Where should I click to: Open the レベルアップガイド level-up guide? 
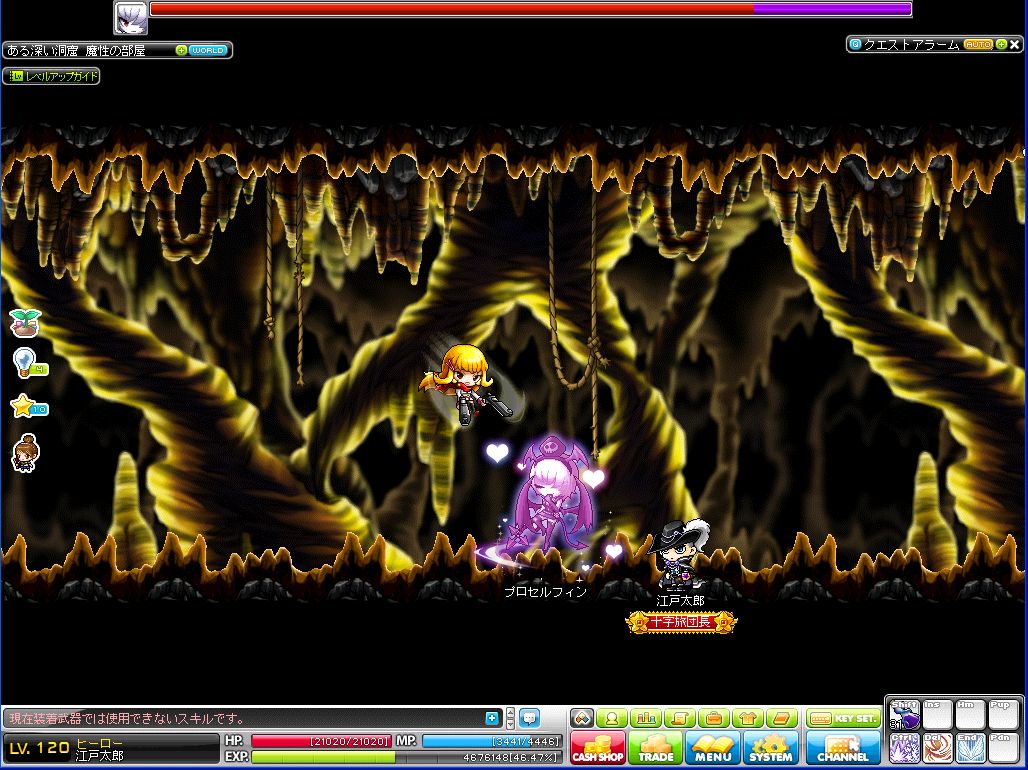pos(52,76)
